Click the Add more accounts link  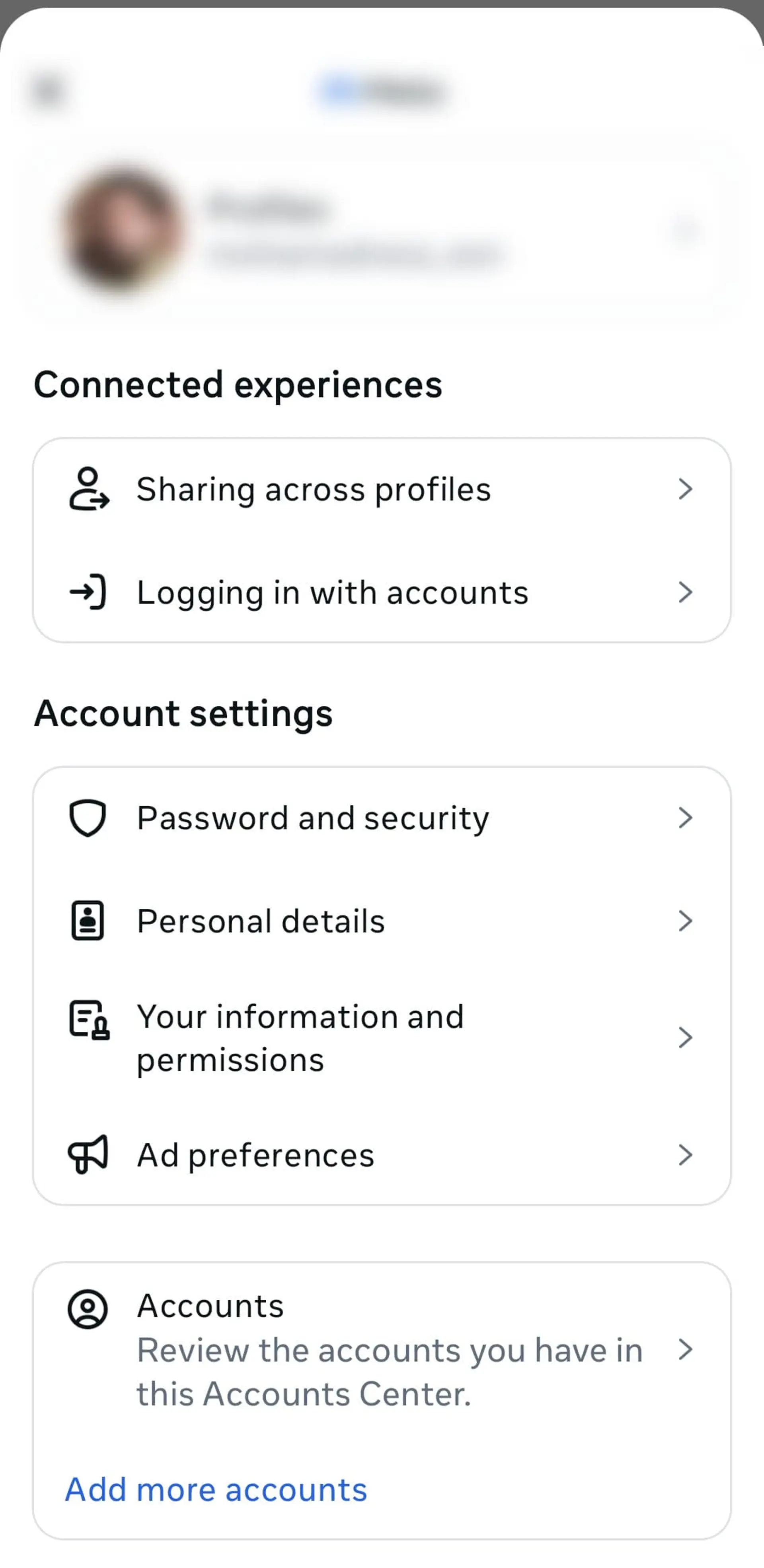click(216, 1490)
